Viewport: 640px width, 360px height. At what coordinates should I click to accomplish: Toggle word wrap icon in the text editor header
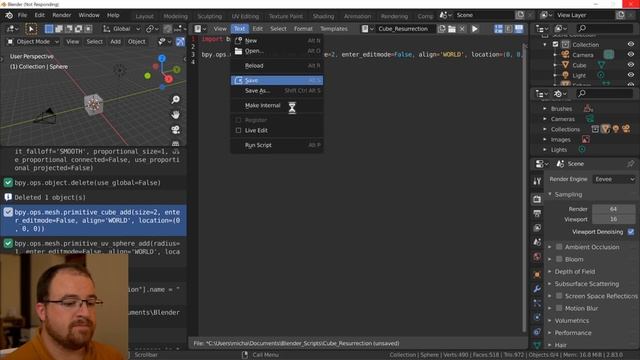pos(509,29)
